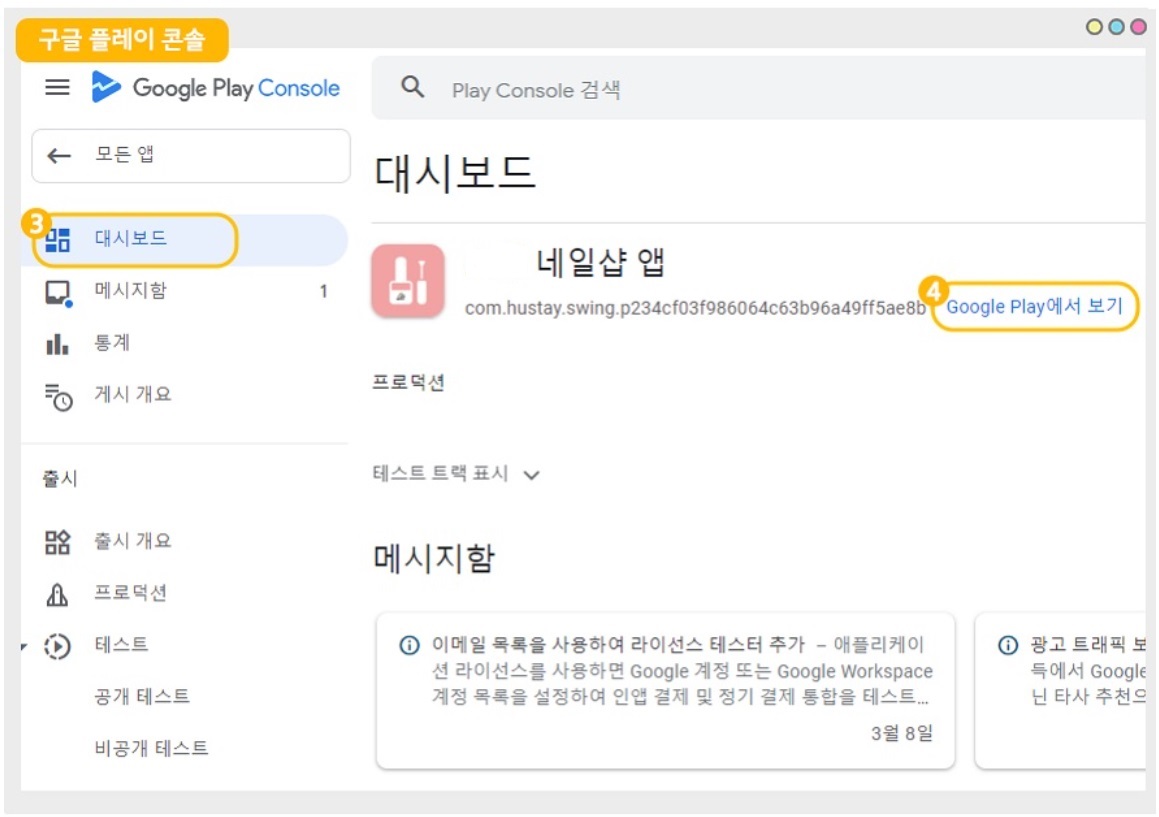Click the 출시 개요 shapes icon
The height and width of the screenshot is (817, 1159).
click(x=58, y=542)
